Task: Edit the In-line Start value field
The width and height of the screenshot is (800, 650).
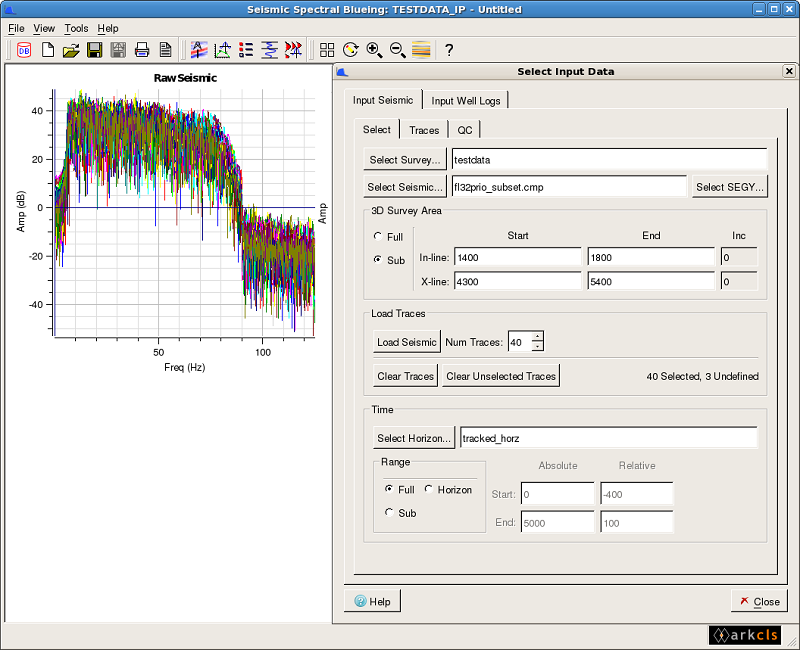Action: click(518, 257)
